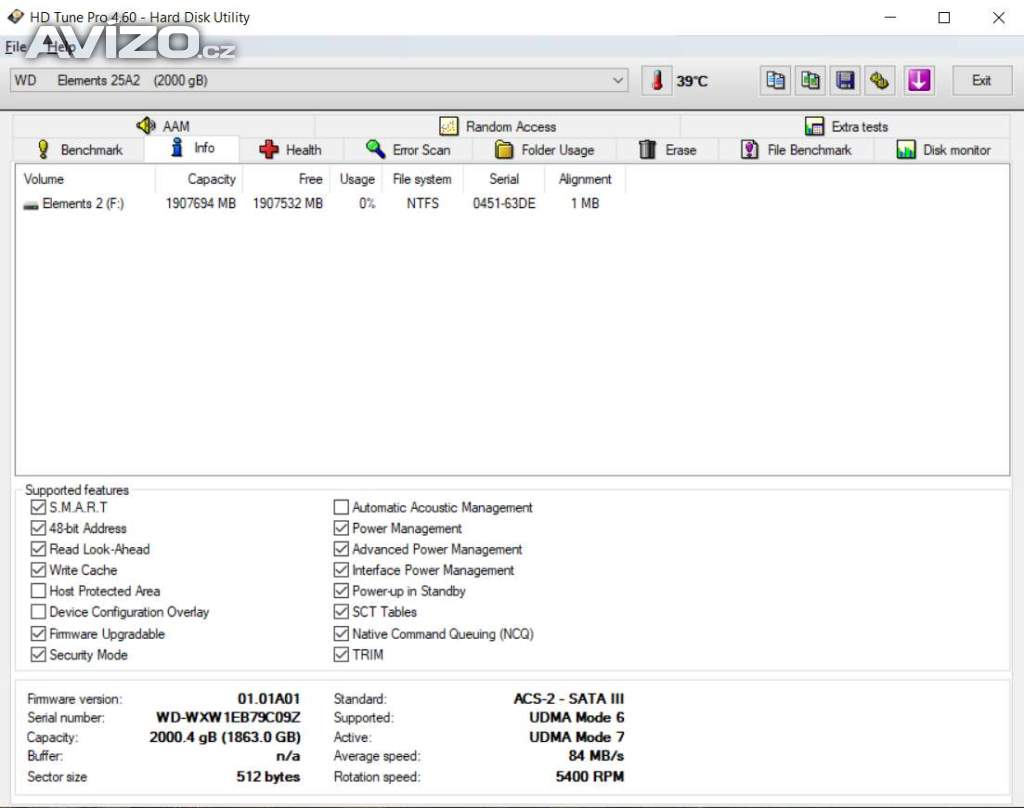1024x808 pixels.
Task: Click the Serial column header
Action: coord(504,179)
